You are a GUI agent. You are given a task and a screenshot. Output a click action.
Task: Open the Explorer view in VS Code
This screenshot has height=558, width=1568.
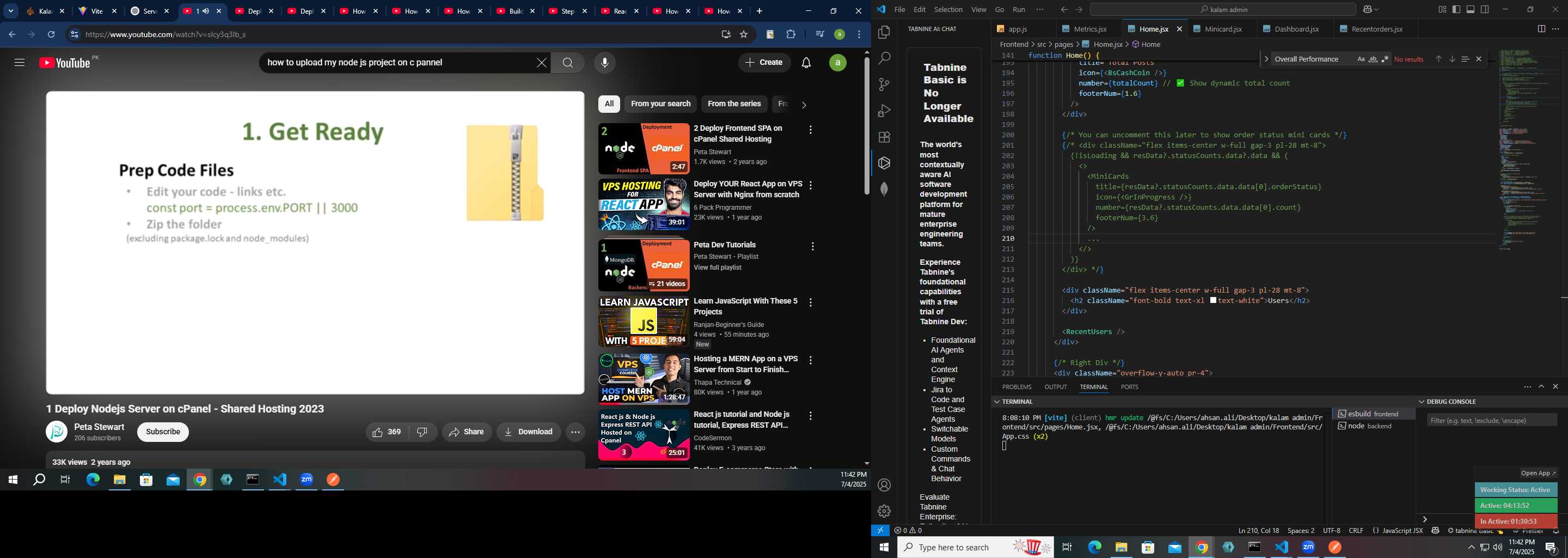coord(884,32)
